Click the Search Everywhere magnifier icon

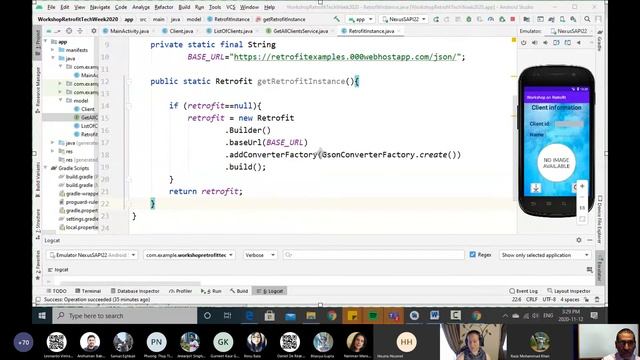pyautogui.click(x=587, y=19)
